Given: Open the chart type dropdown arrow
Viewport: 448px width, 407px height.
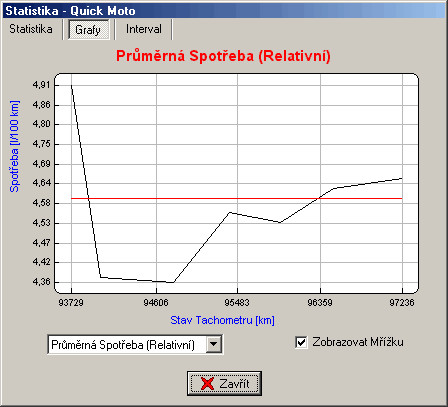Looking at the screenshot, I should (x=213, y=345).
